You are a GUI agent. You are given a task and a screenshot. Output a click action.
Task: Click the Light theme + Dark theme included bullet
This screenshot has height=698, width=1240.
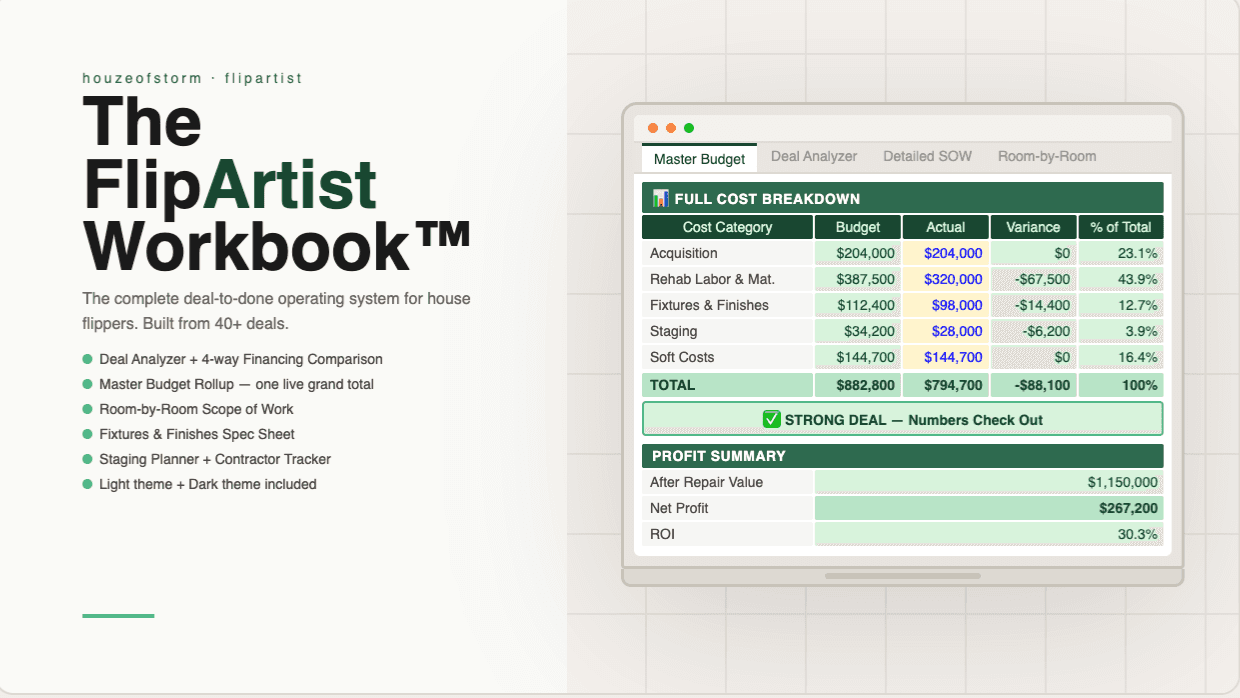pos(199,484)
